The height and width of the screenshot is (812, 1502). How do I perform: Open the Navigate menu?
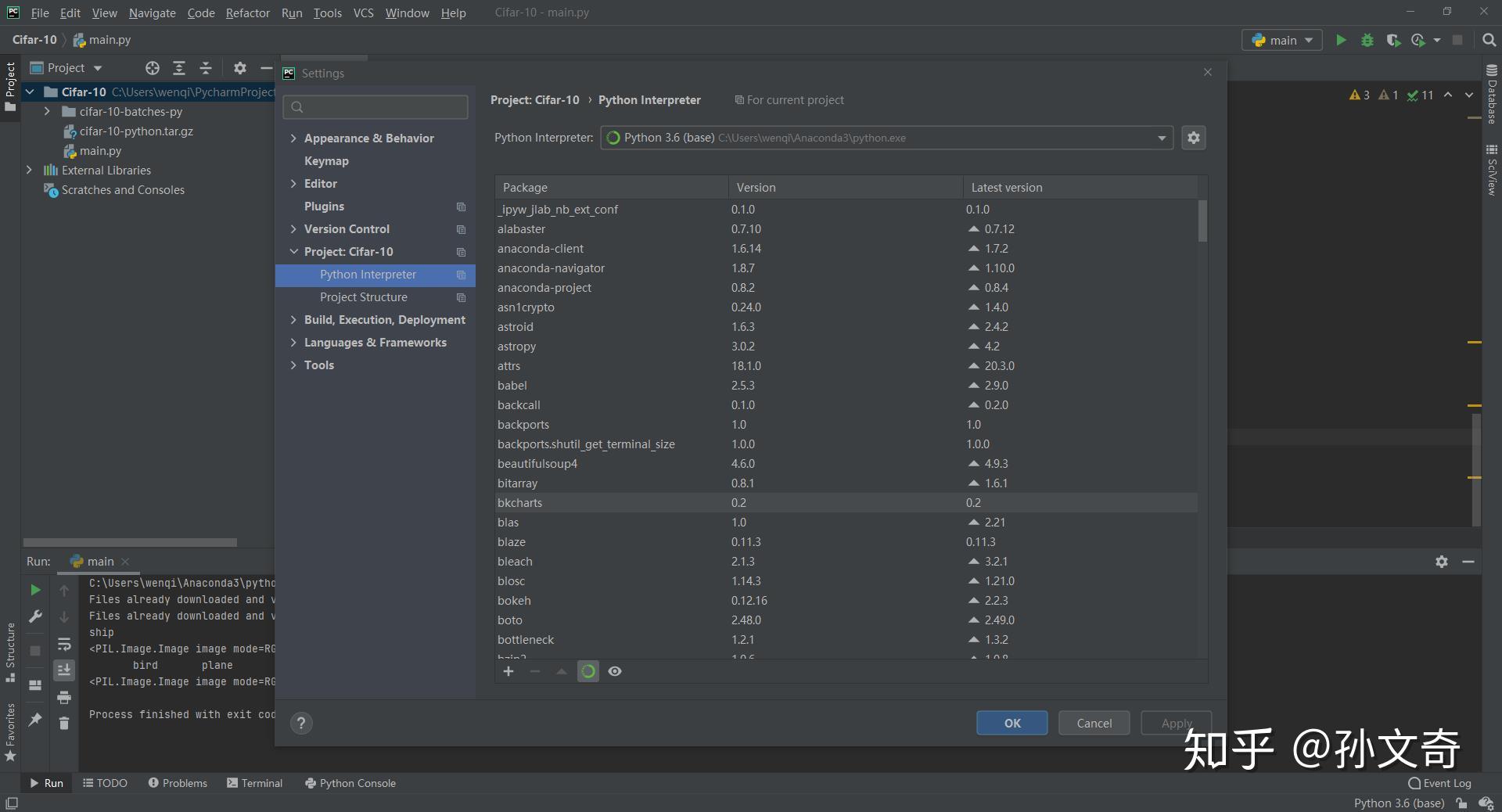[152, 13]
